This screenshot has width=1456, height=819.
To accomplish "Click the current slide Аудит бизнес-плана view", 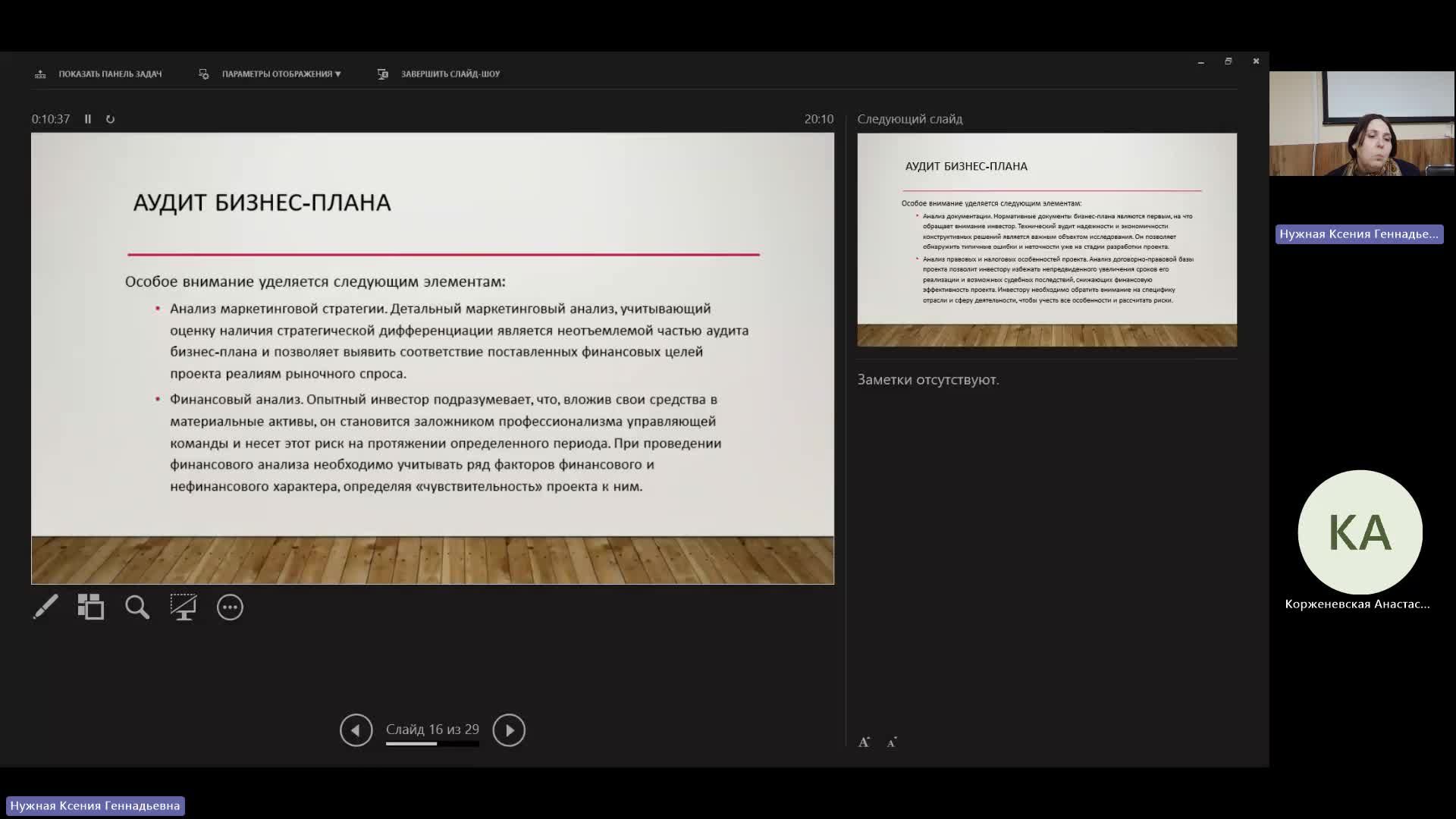I will coord(432,359).
